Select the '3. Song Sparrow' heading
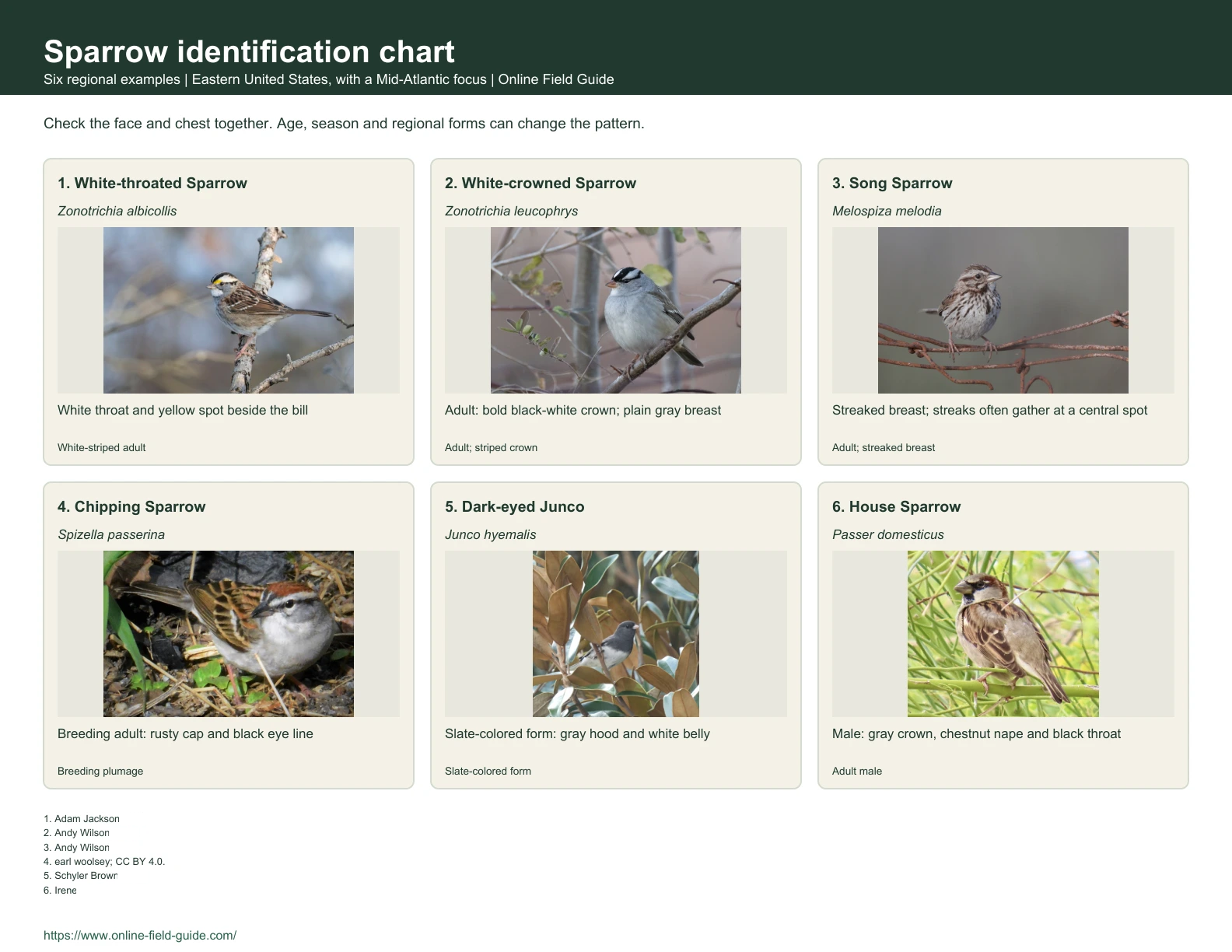This screenshot has width=1232, height=952. (x=892, y=183)
